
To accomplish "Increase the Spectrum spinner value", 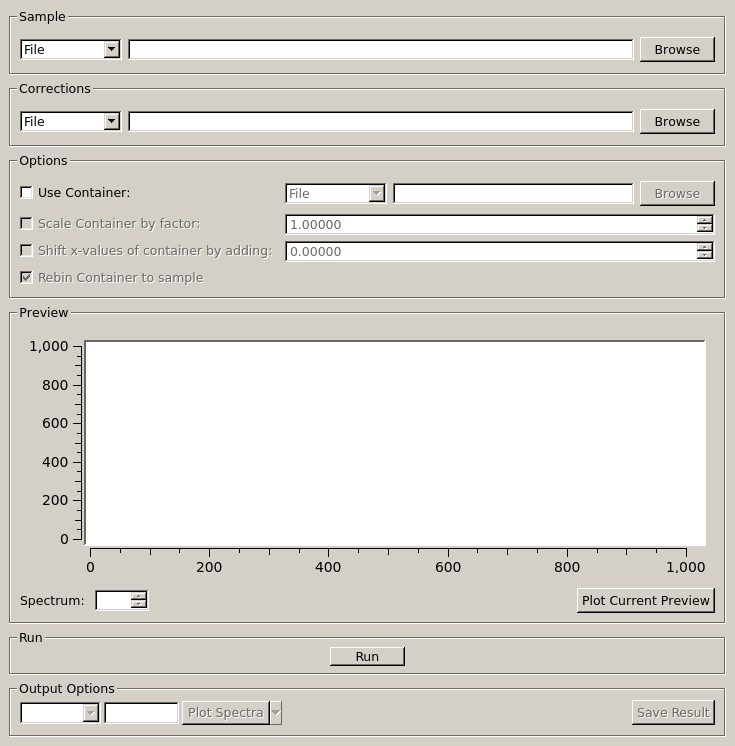I will [139, 596].
